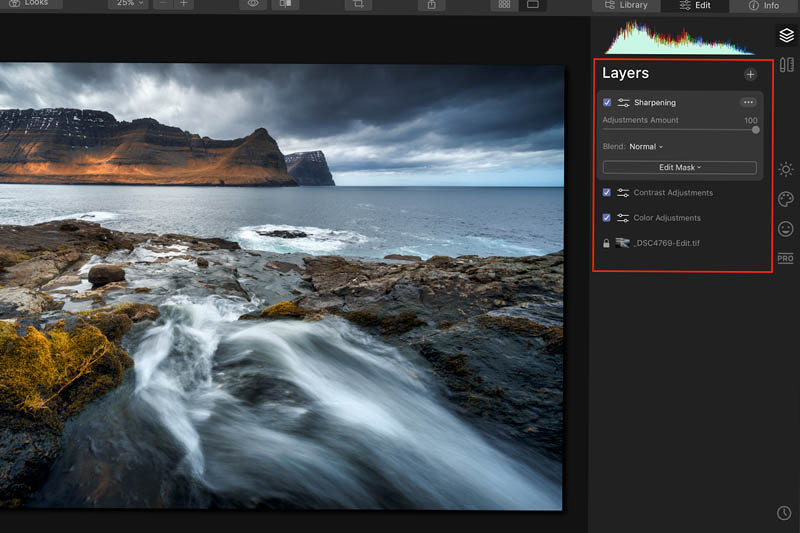800x533 pixels.
Task: Expand the Edit Mask dropdown
Action: (x=679, y=167)
